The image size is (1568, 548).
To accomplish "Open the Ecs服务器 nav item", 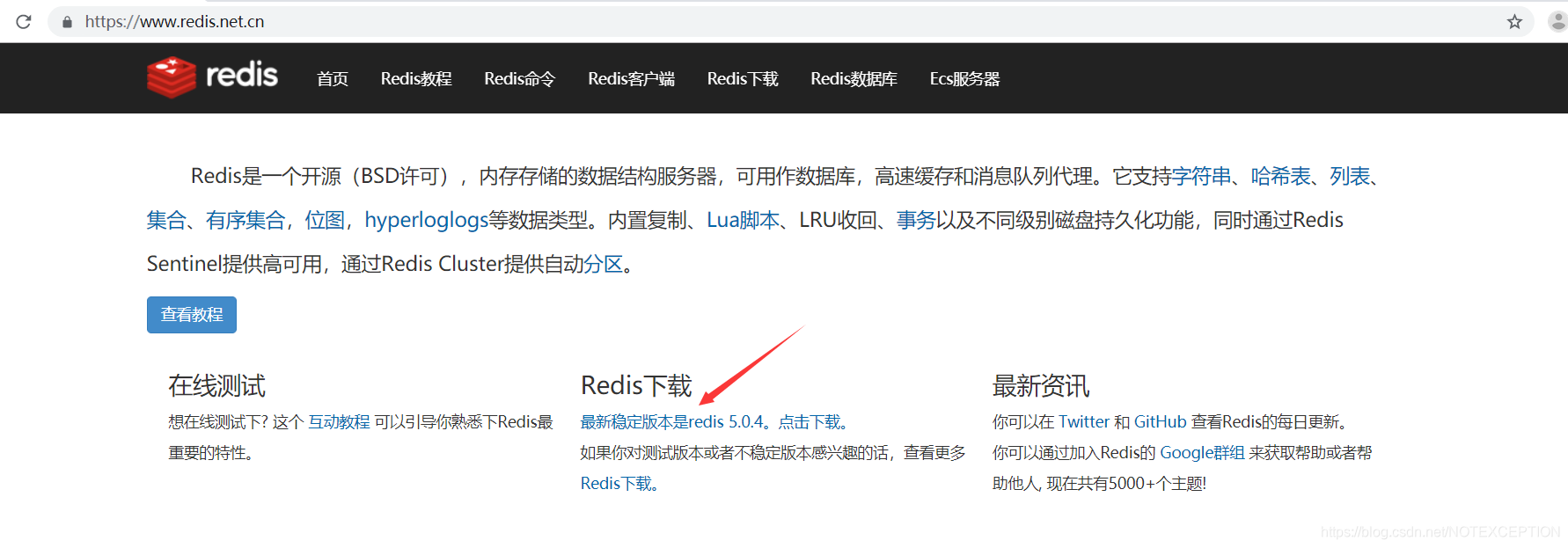I will click(x=965, y=79).
